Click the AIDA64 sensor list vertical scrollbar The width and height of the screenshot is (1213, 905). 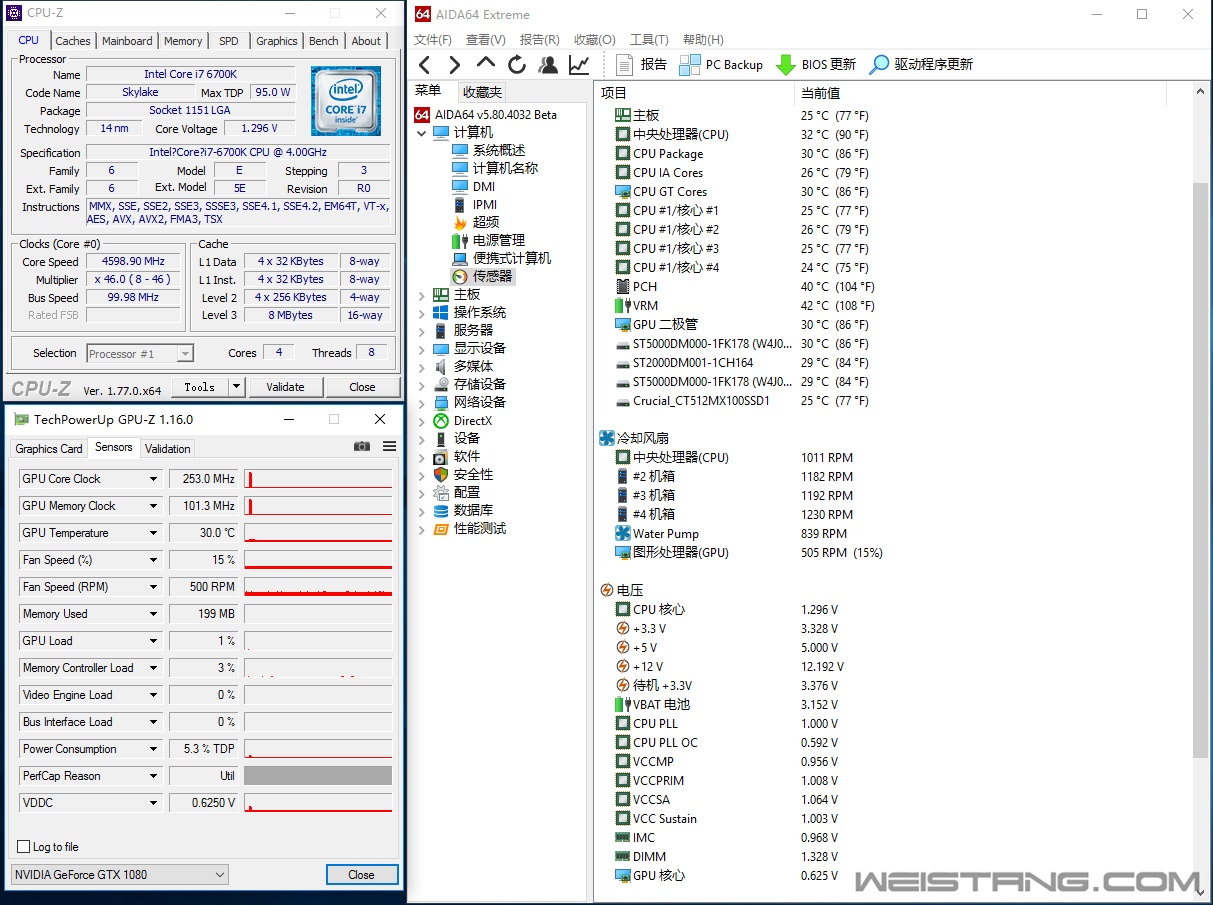point(1202,470)
